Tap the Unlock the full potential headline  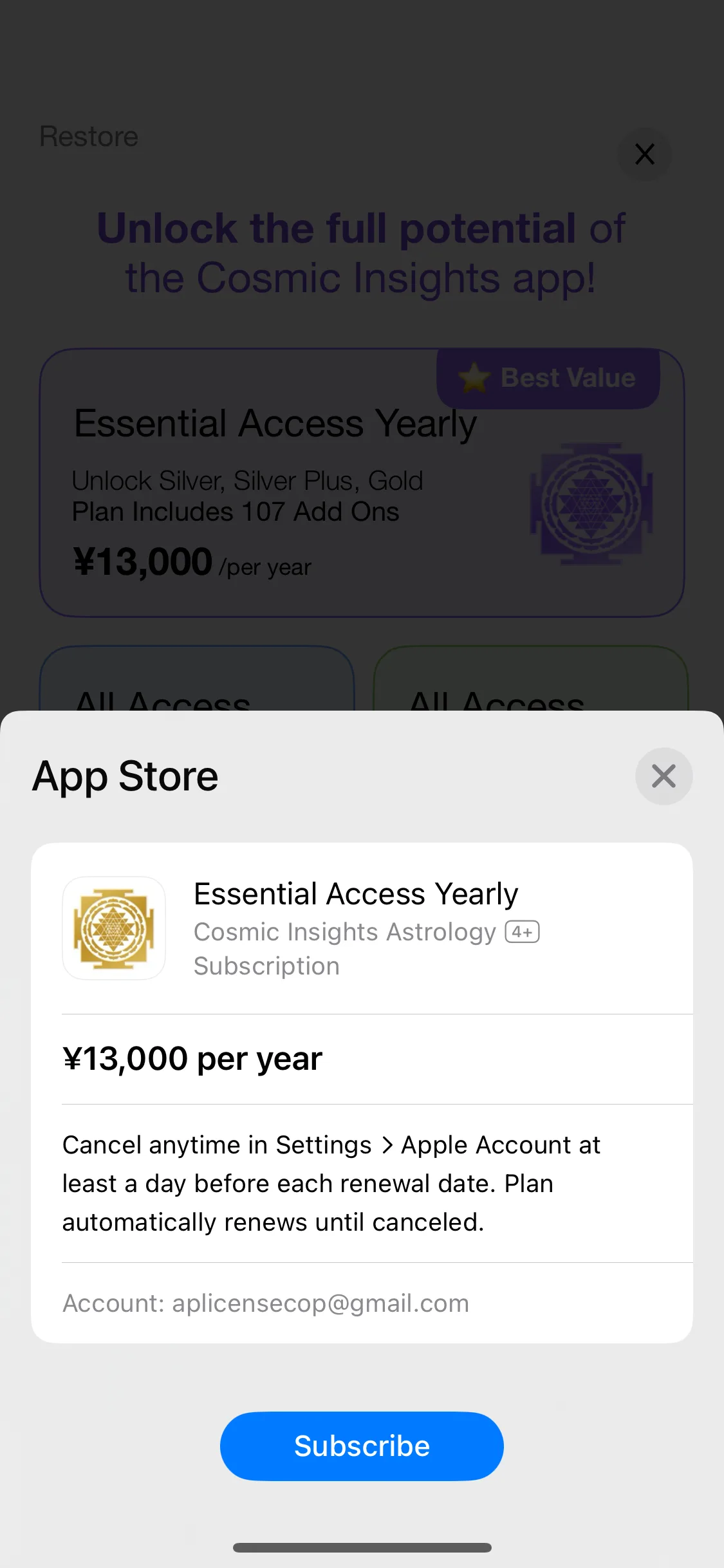[x=360, y=252]
